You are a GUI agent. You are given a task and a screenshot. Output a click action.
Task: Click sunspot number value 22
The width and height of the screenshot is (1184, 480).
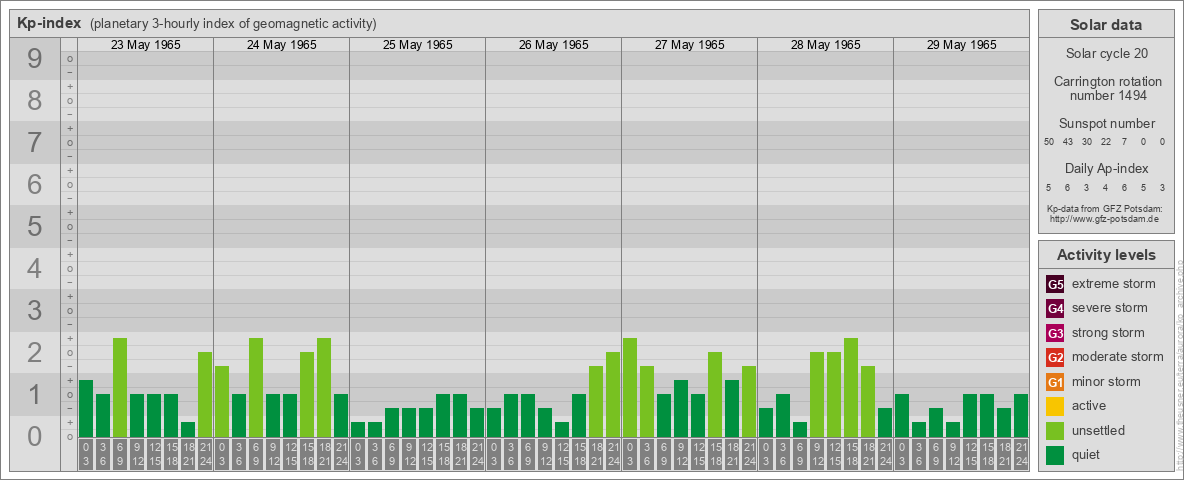coord(1105,142)
